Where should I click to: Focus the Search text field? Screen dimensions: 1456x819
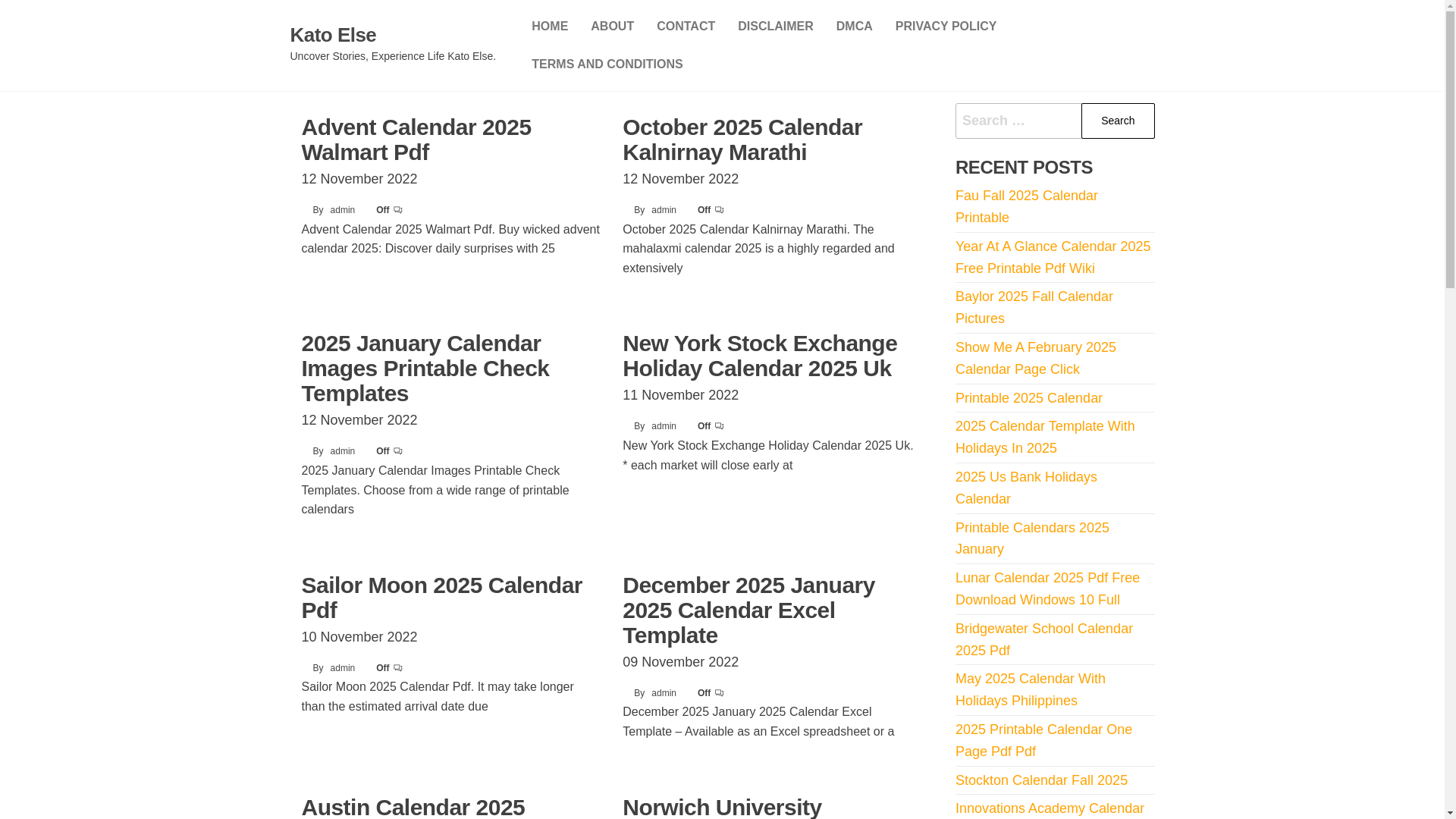pyautogui.click(x=1018, y=121)
